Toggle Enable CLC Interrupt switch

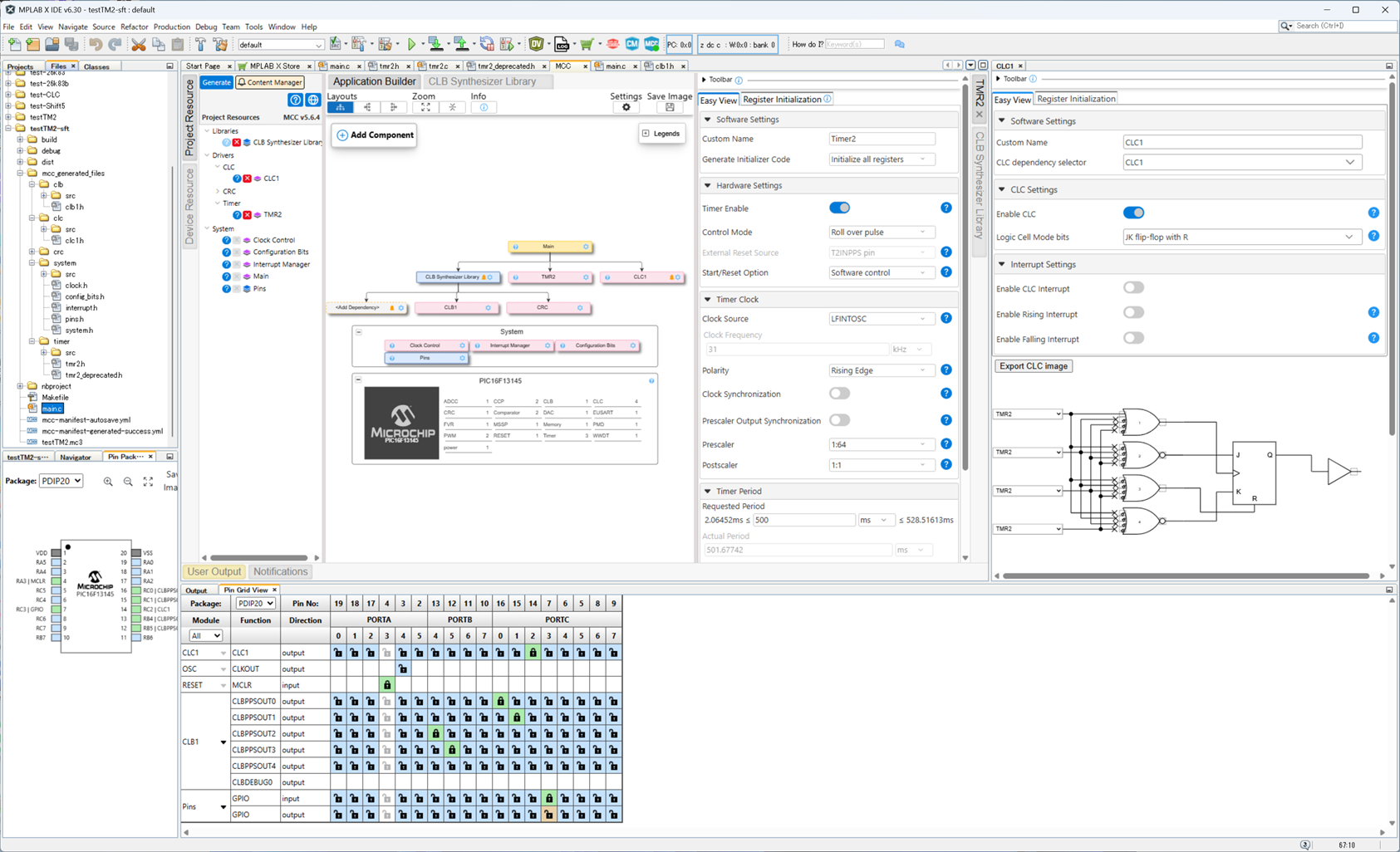pos(1133,288)
